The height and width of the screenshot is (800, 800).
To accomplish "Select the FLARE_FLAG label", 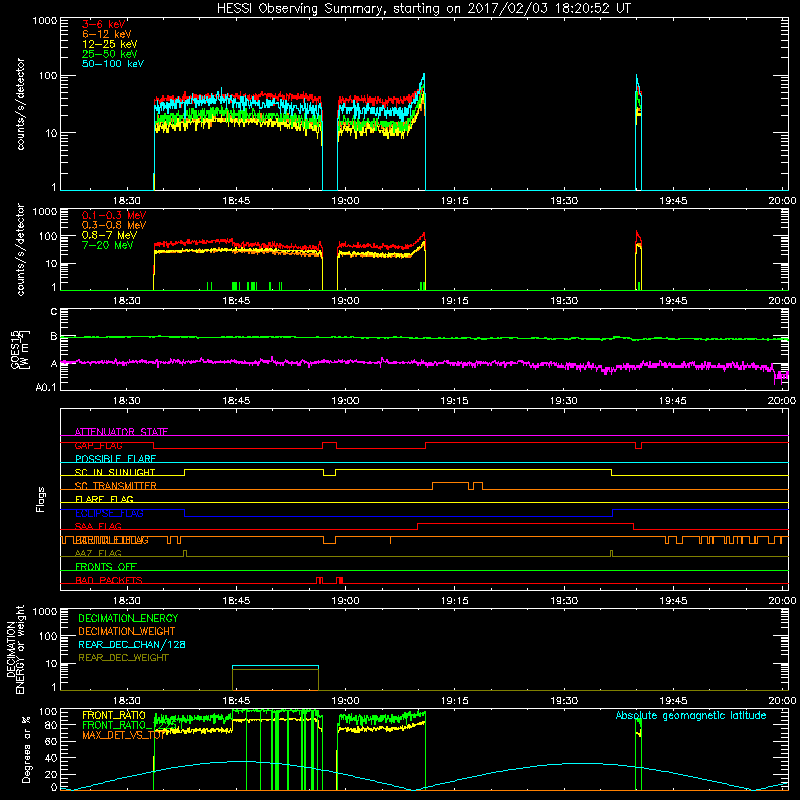I will [x=104, y=499].
